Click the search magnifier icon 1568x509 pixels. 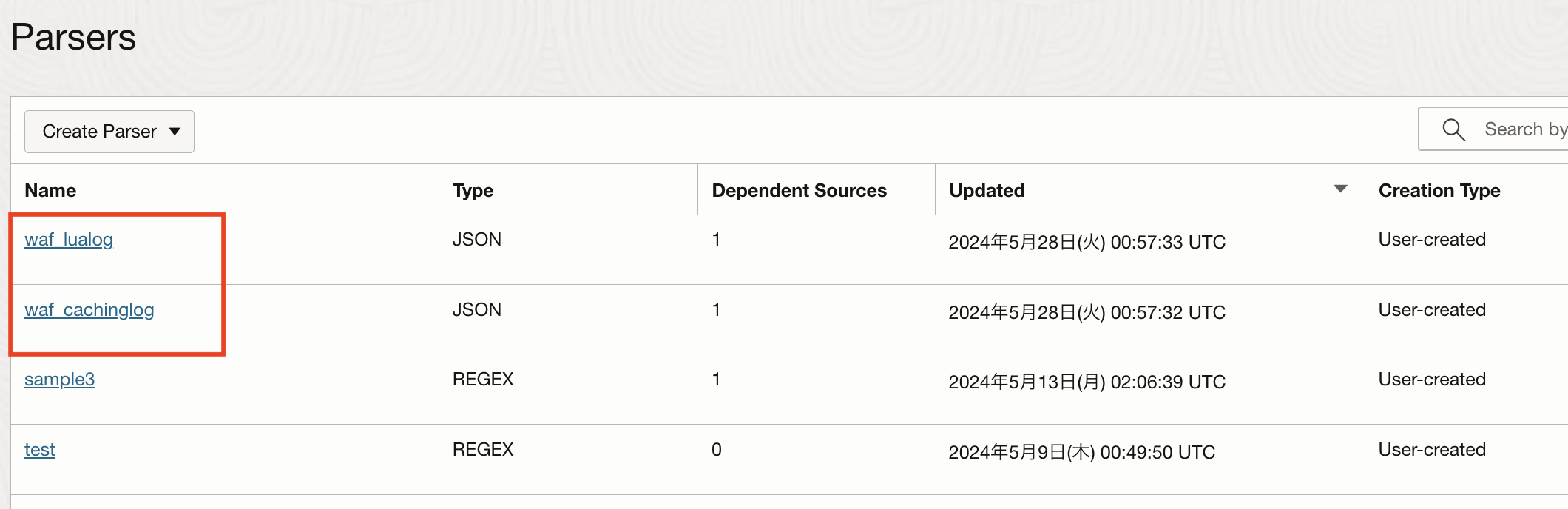(x=1453, y=129)
